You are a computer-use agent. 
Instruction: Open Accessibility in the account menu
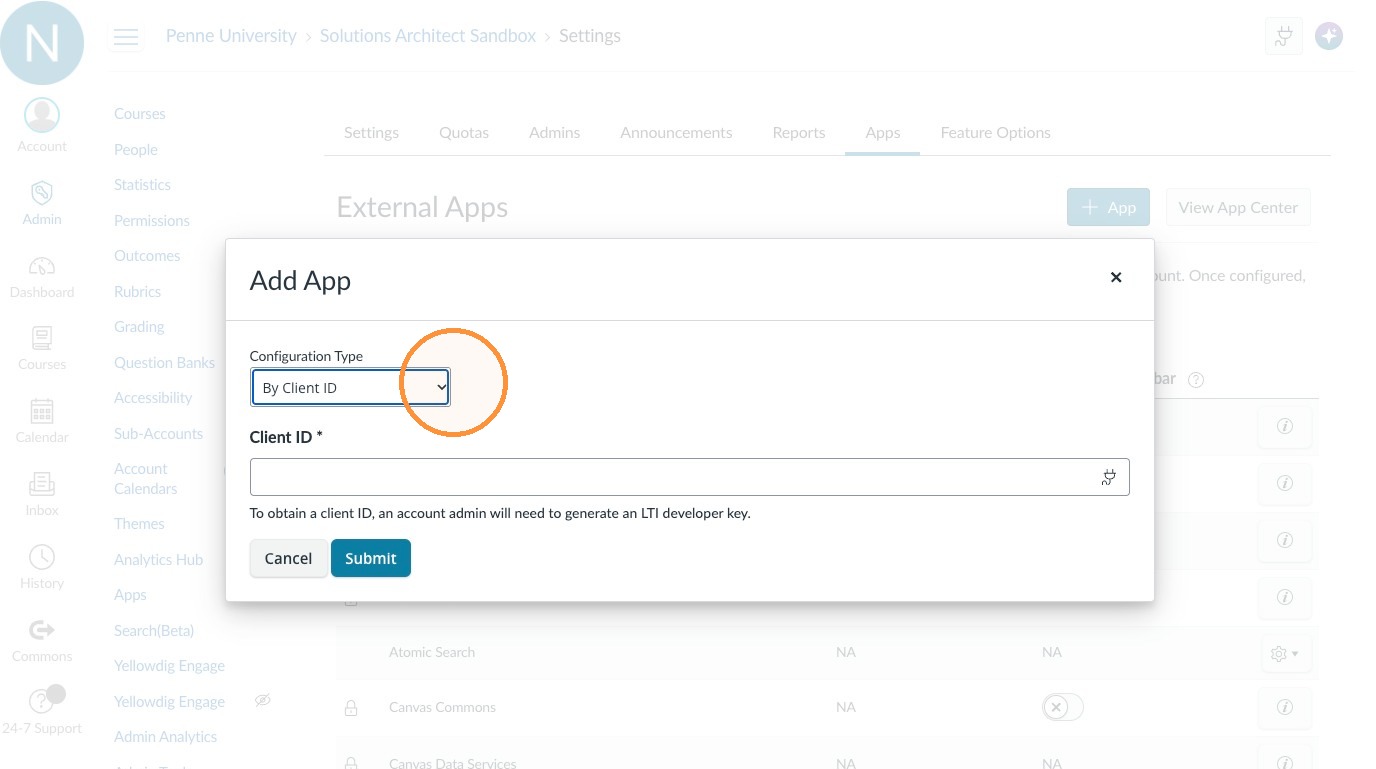click(153, 398)
